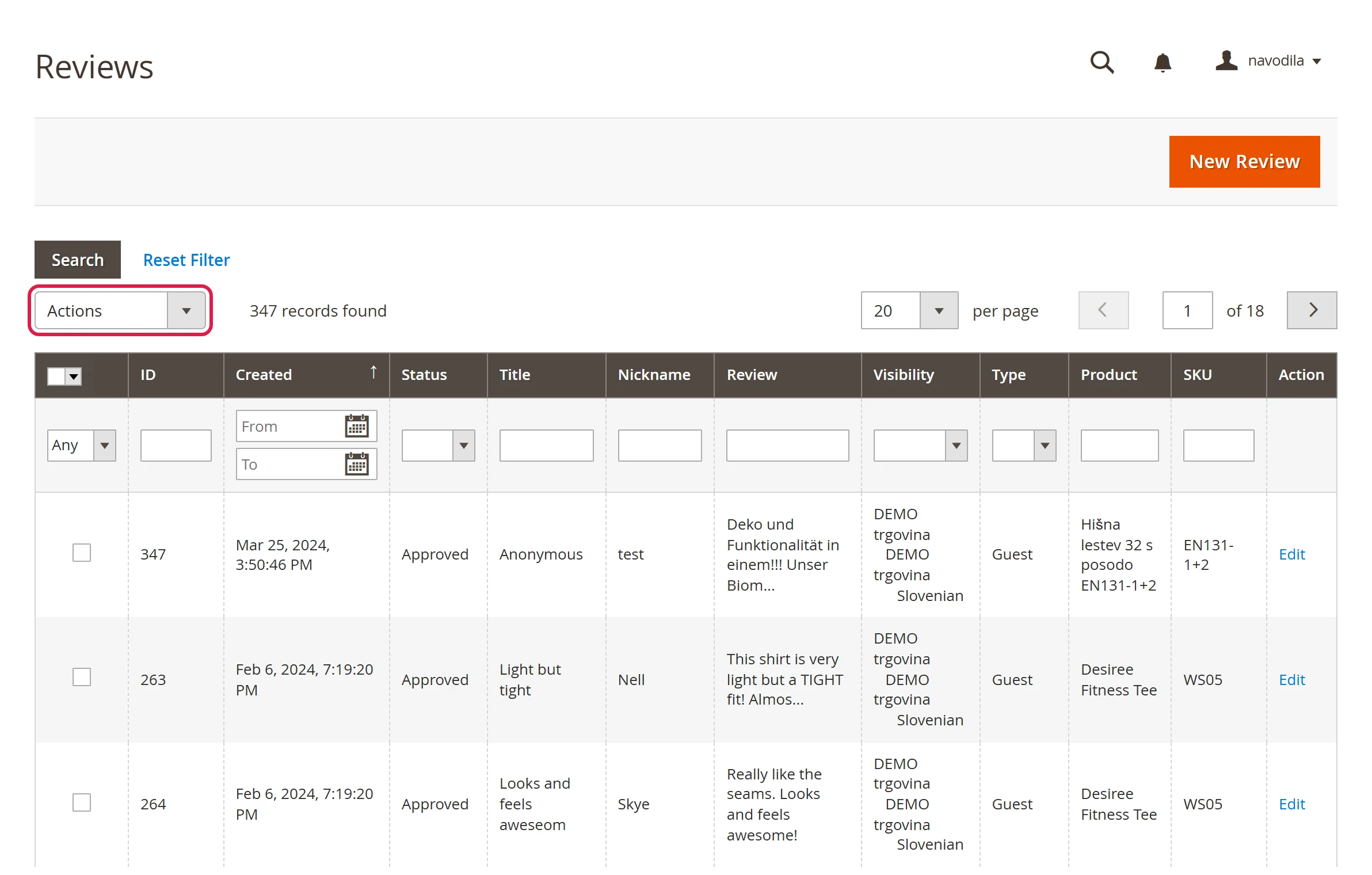Open the global search magnifier icon
1372x875 pixels.
[1102, 62]
